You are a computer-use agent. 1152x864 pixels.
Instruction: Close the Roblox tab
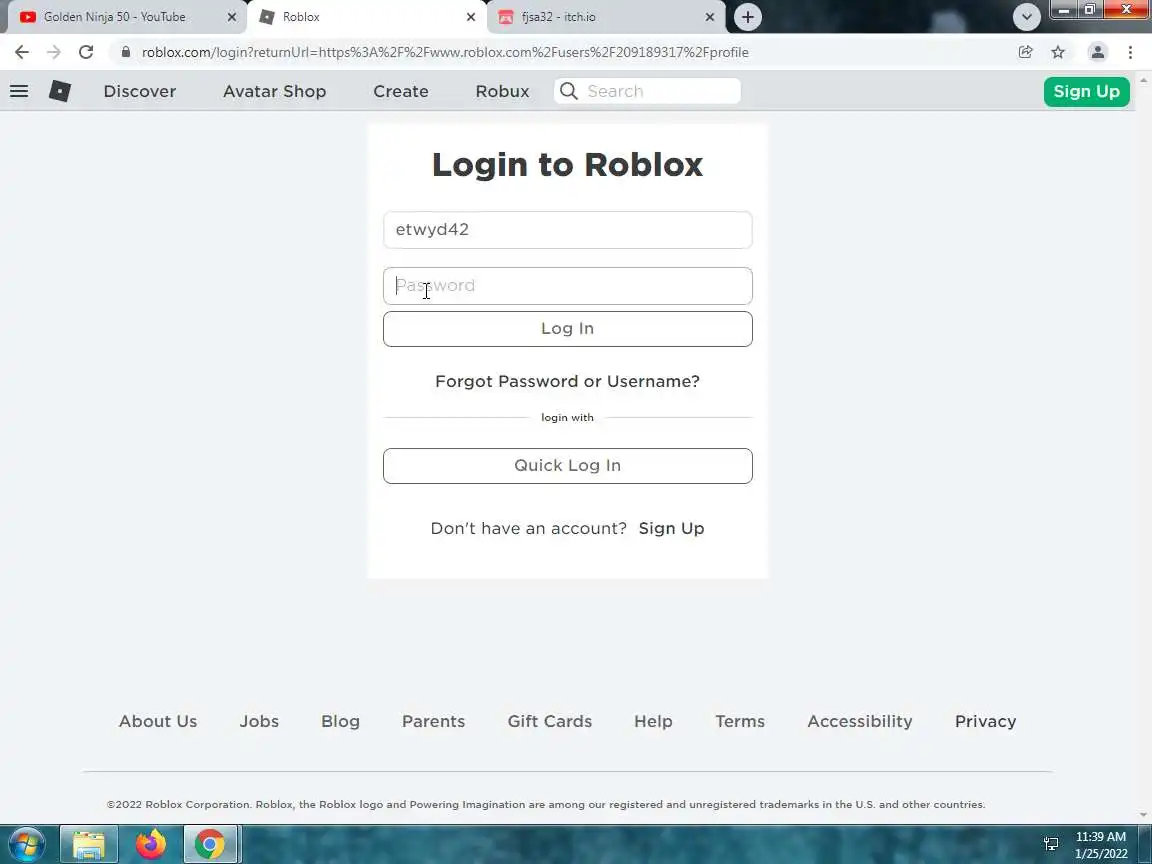point(471,17)
